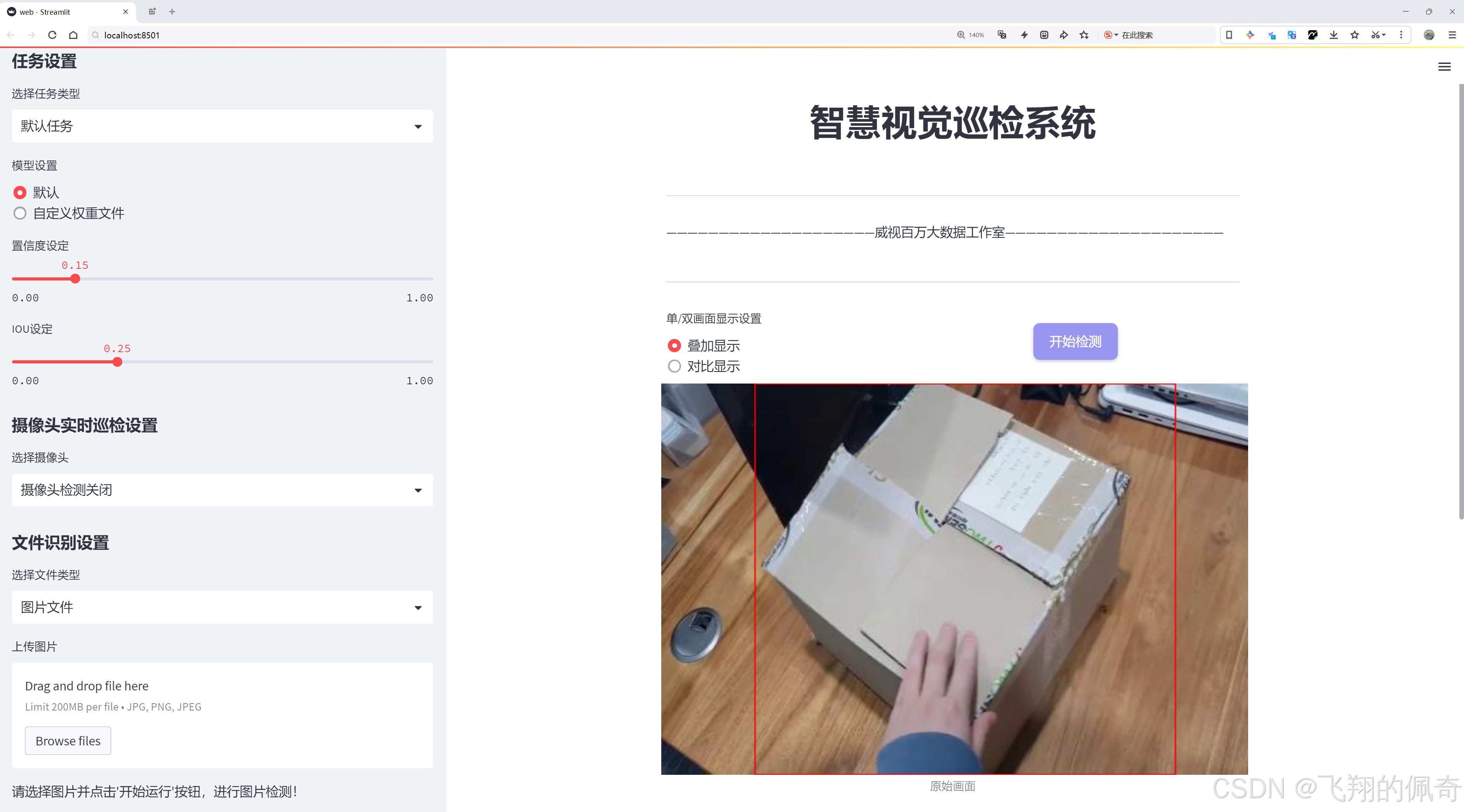1464x812 pixels.
Task: Open the 默认任务 task type dropdown
Action: point(222,126)
